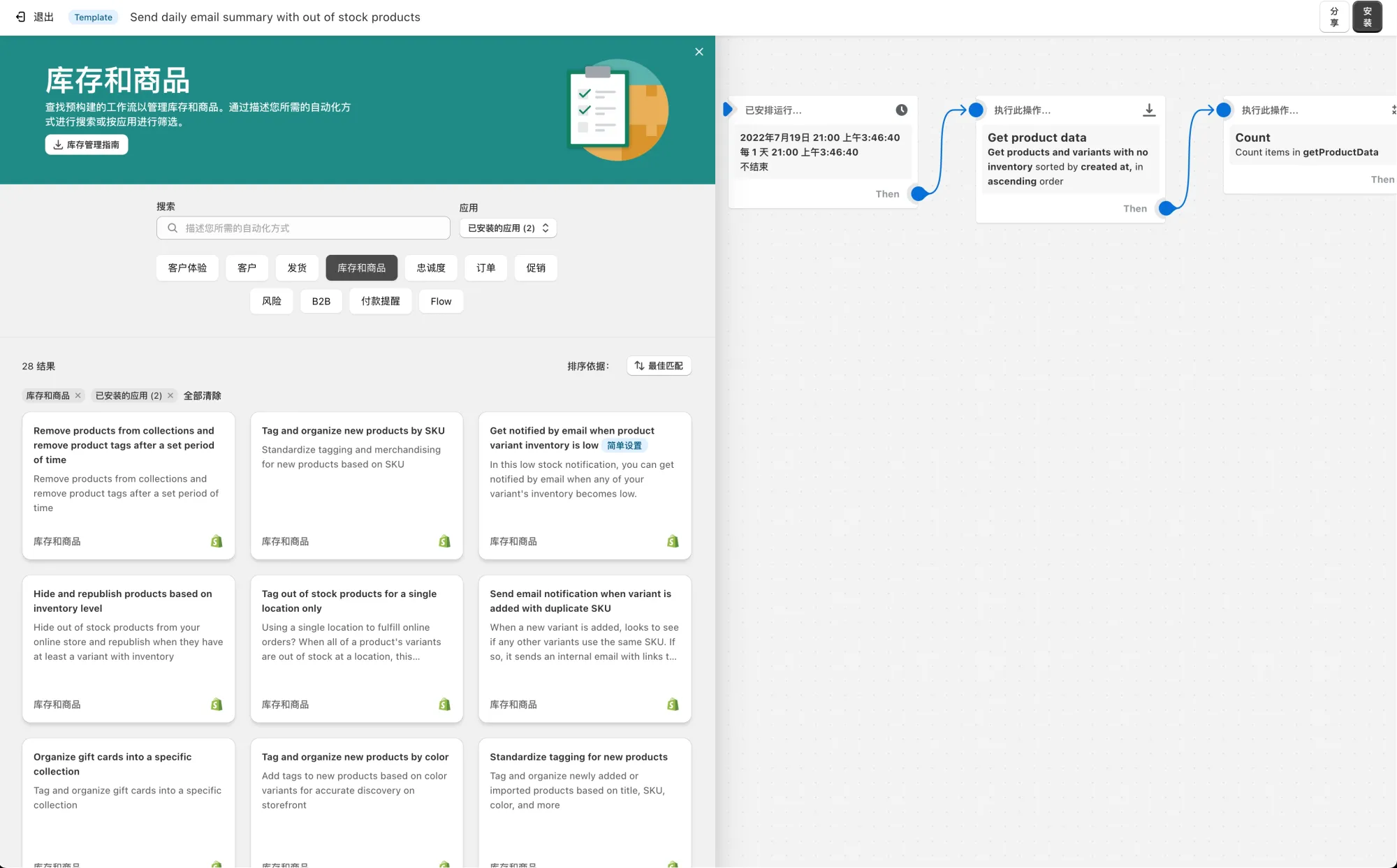The width and height of the screenshot is (1397, 868).
Task: Click the clock icon on the scheduled trigger card
Action: (x=901, y=110)
